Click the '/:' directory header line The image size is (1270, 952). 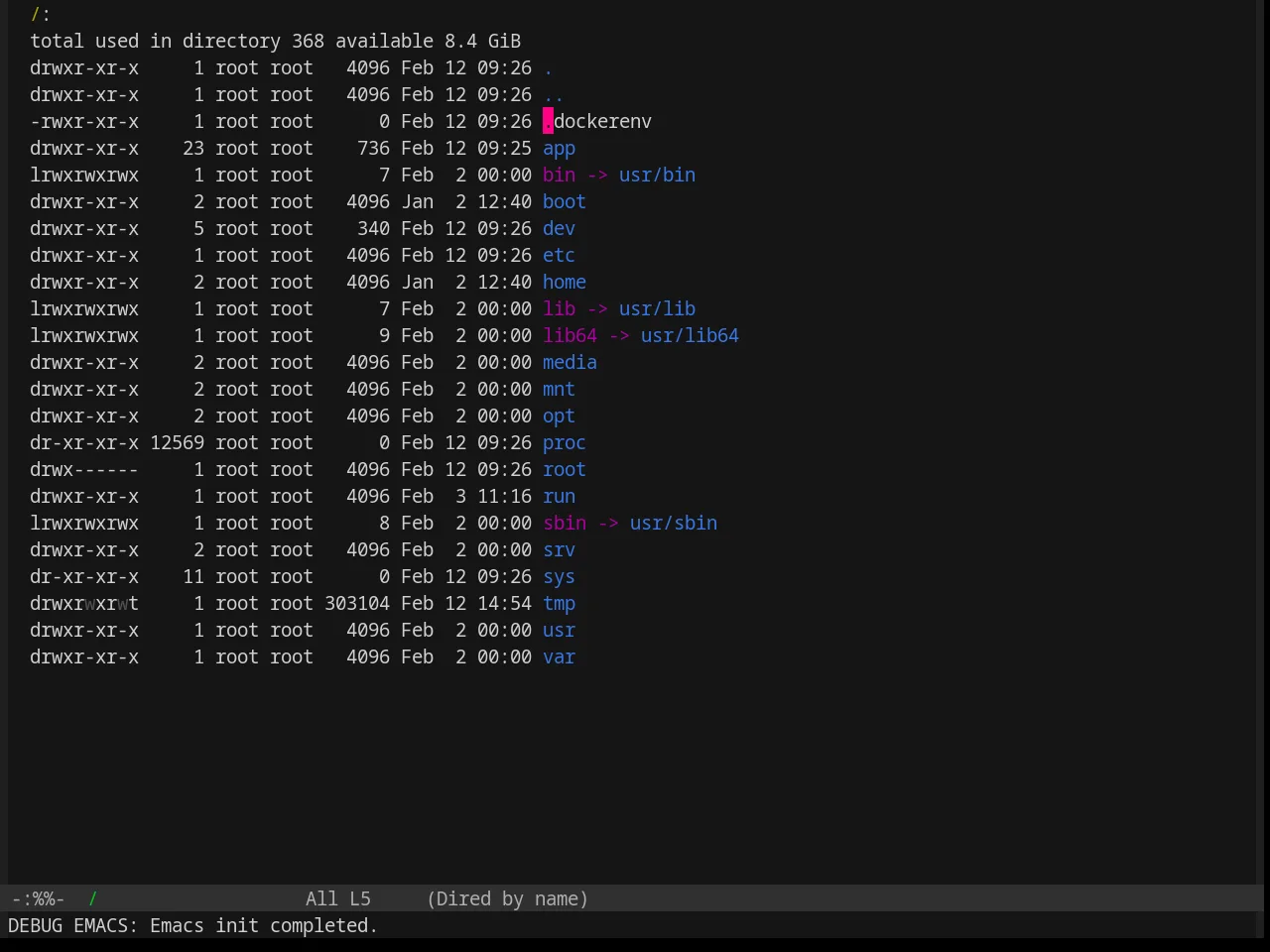click(41, 15)
